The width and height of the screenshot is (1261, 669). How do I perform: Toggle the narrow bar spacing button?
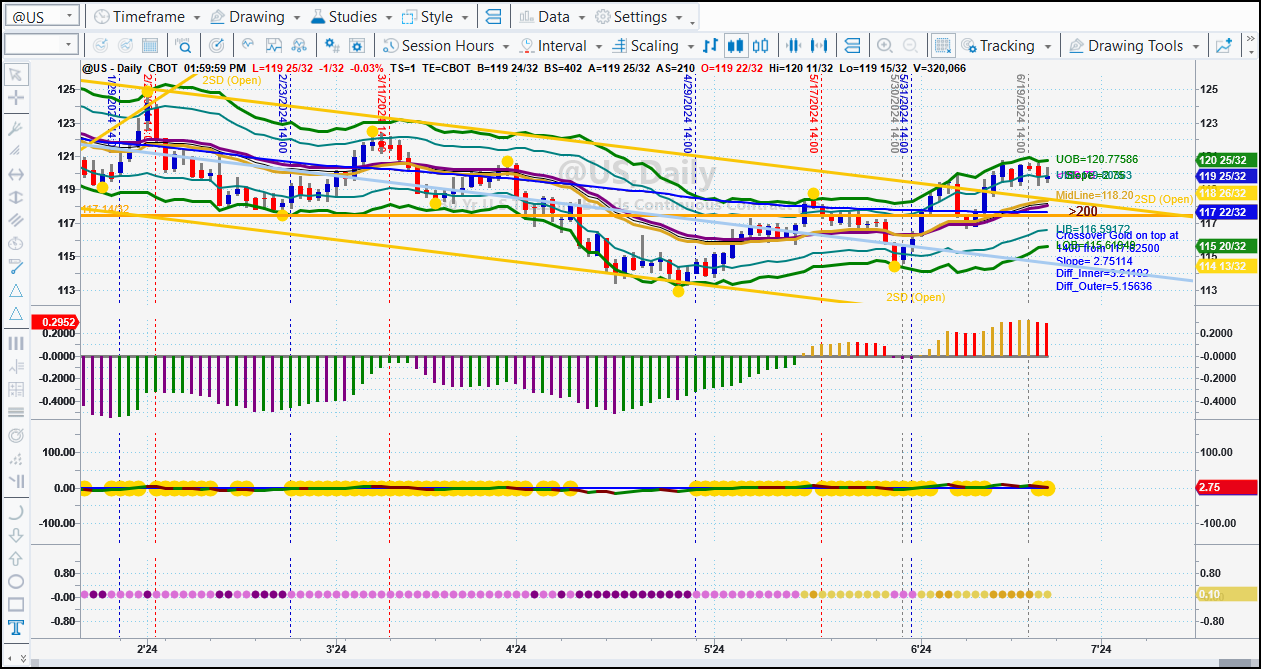coord(794,46)
